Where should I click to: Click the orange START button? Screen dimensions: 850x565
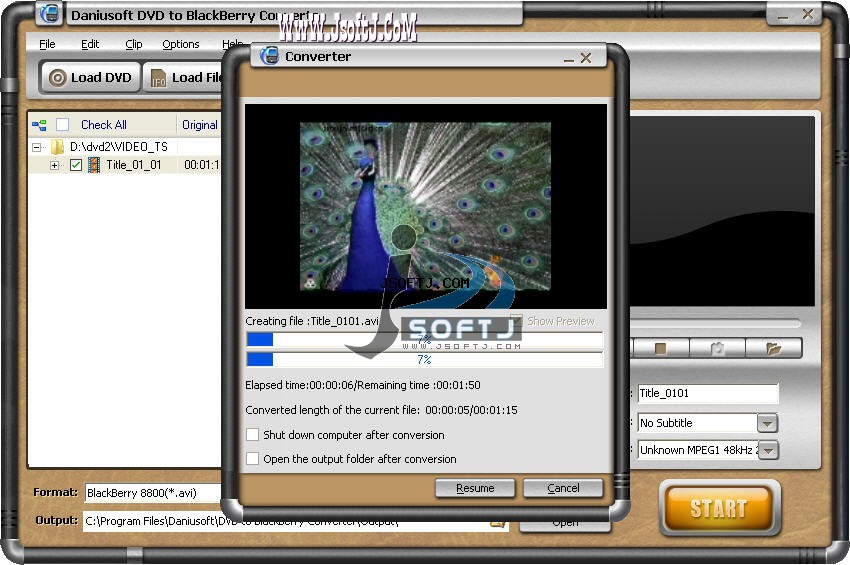pyautogui.click(x=719, y=508)
